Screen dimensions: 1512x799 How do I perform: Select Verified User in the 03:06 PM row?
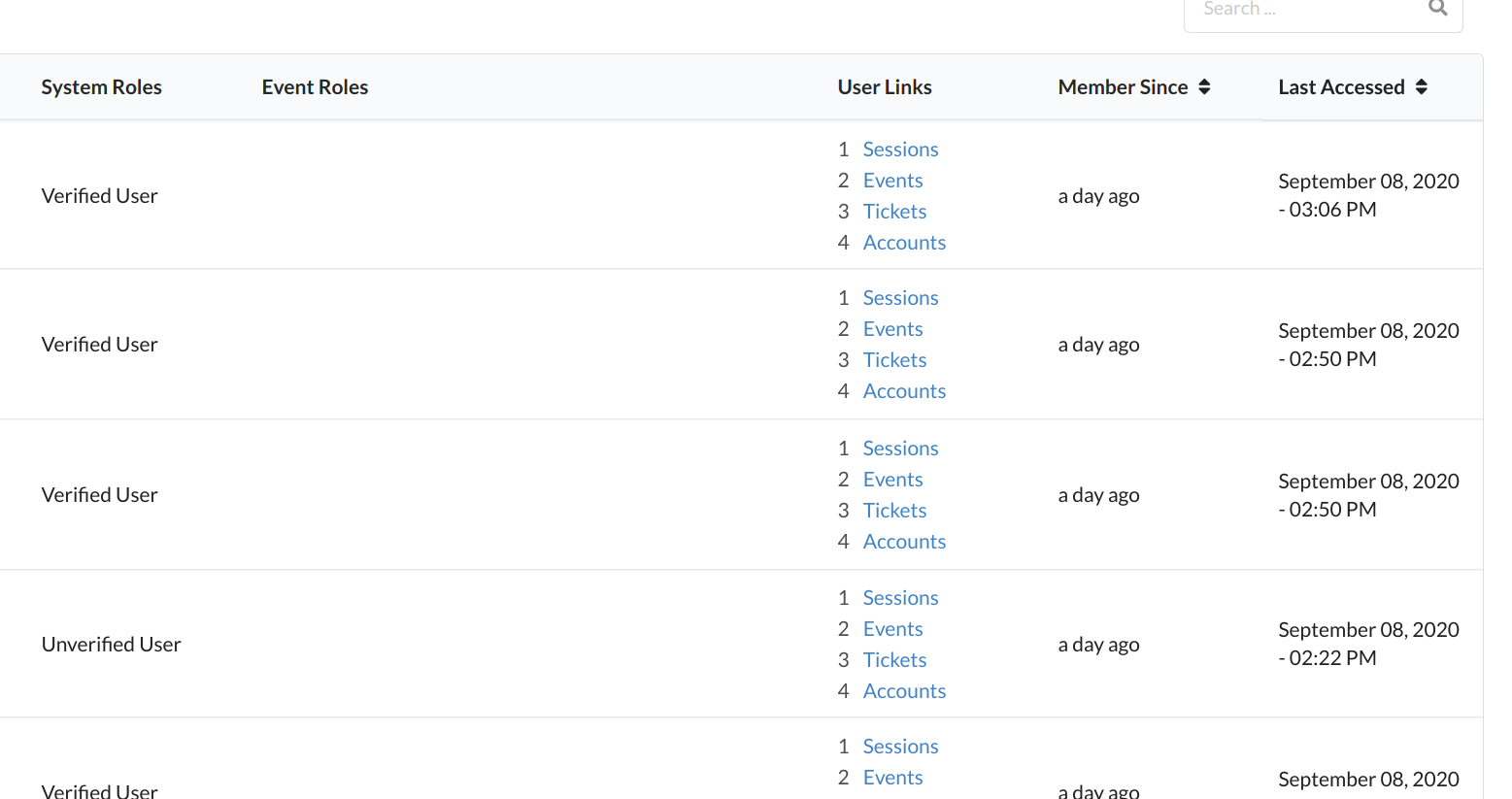[100, 196]
